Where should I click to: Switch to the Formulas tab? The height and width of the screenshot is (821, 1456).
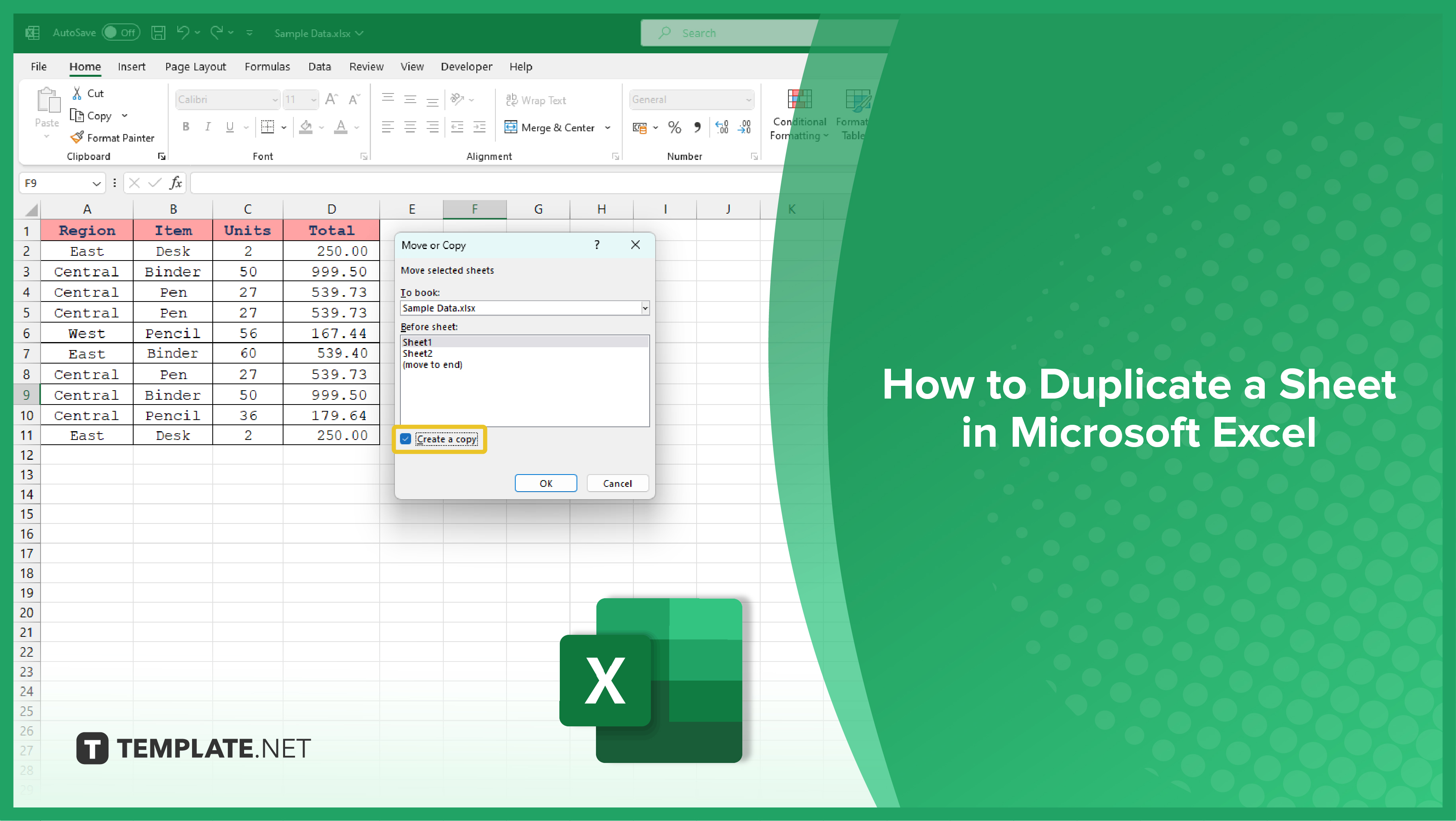point(267,66)
